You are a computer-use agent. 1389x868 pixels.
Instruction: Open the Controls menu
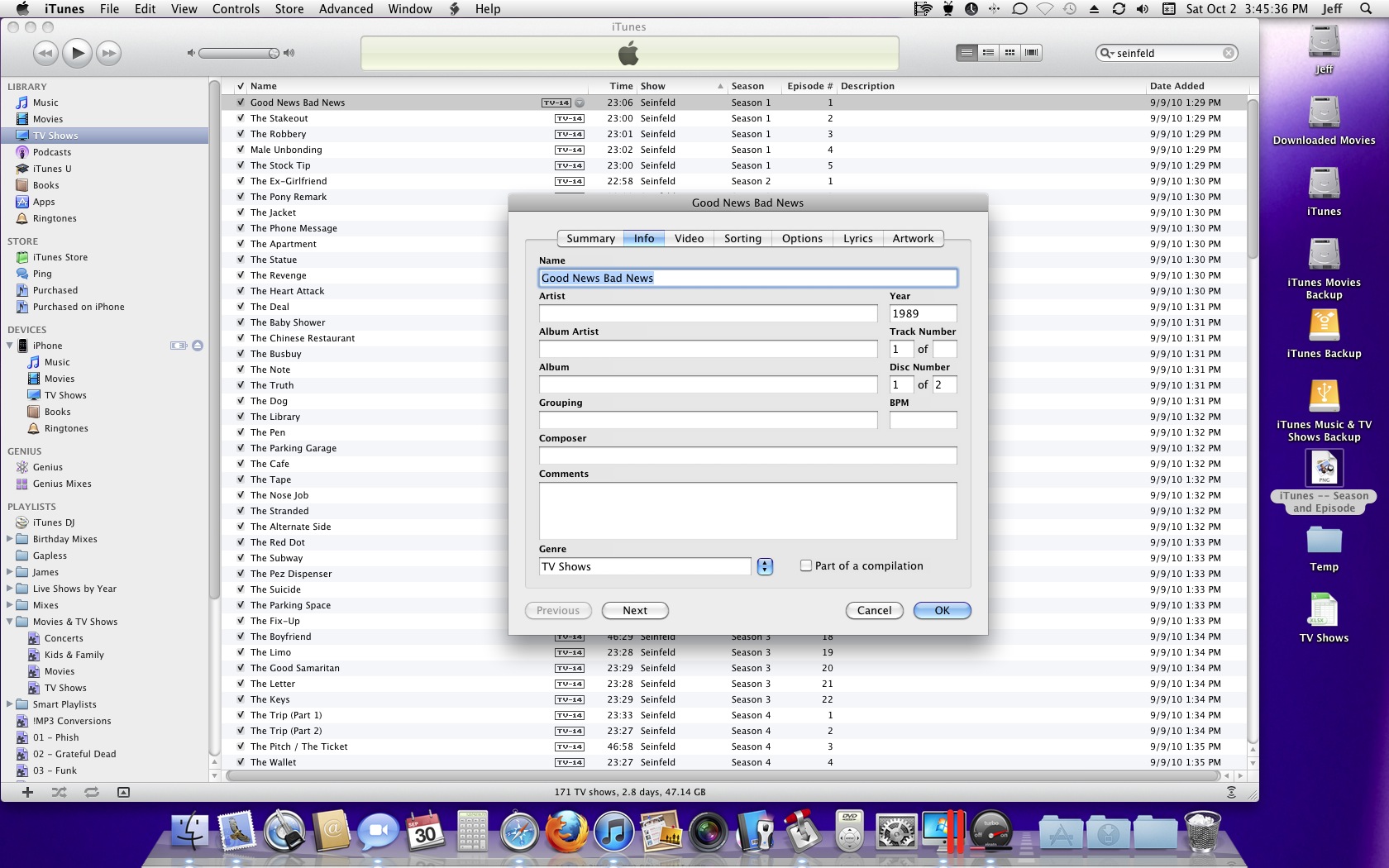pos(236,9)
